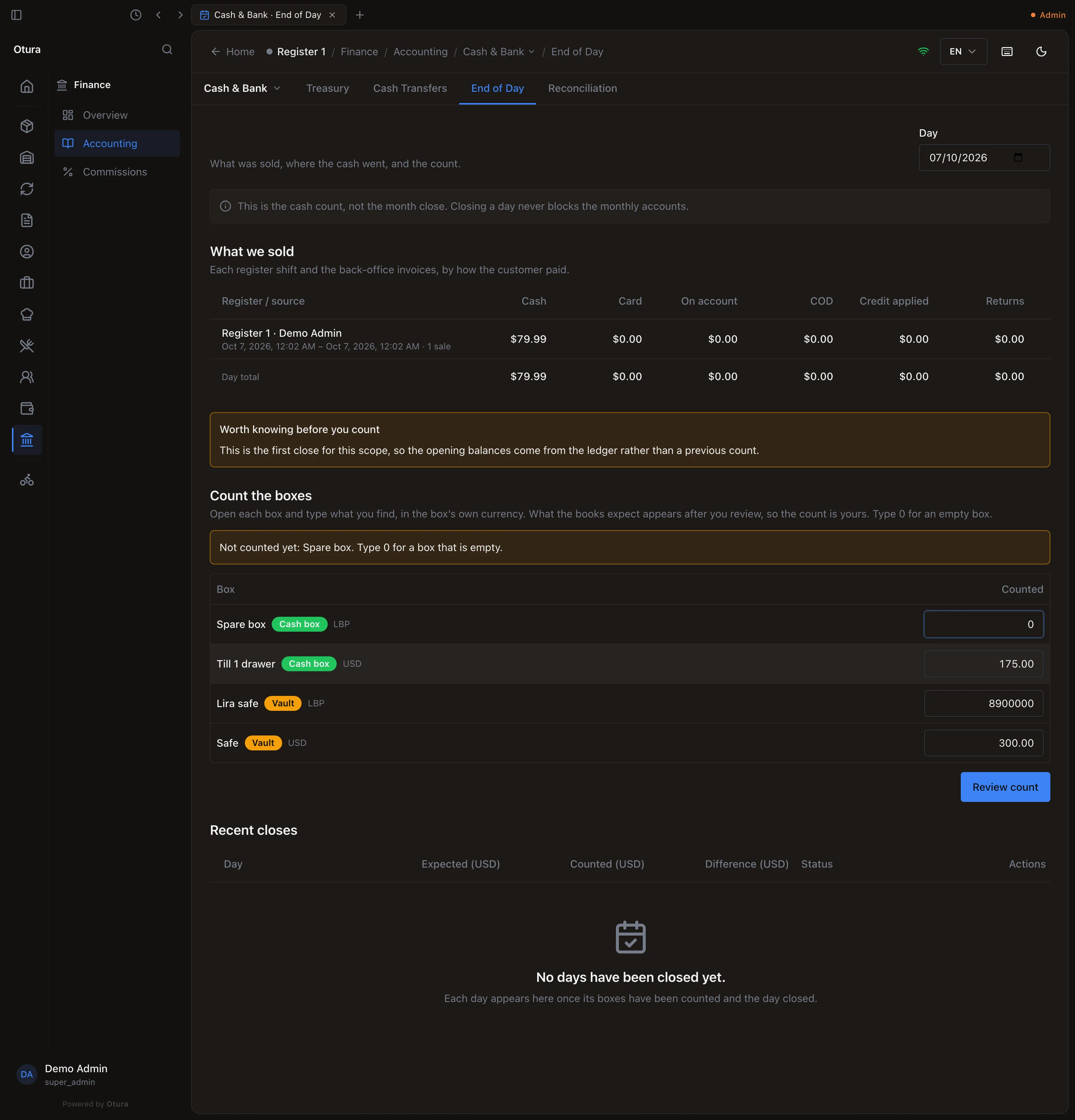
Task: Select the End of Day tab
Action: pos(498,88)
